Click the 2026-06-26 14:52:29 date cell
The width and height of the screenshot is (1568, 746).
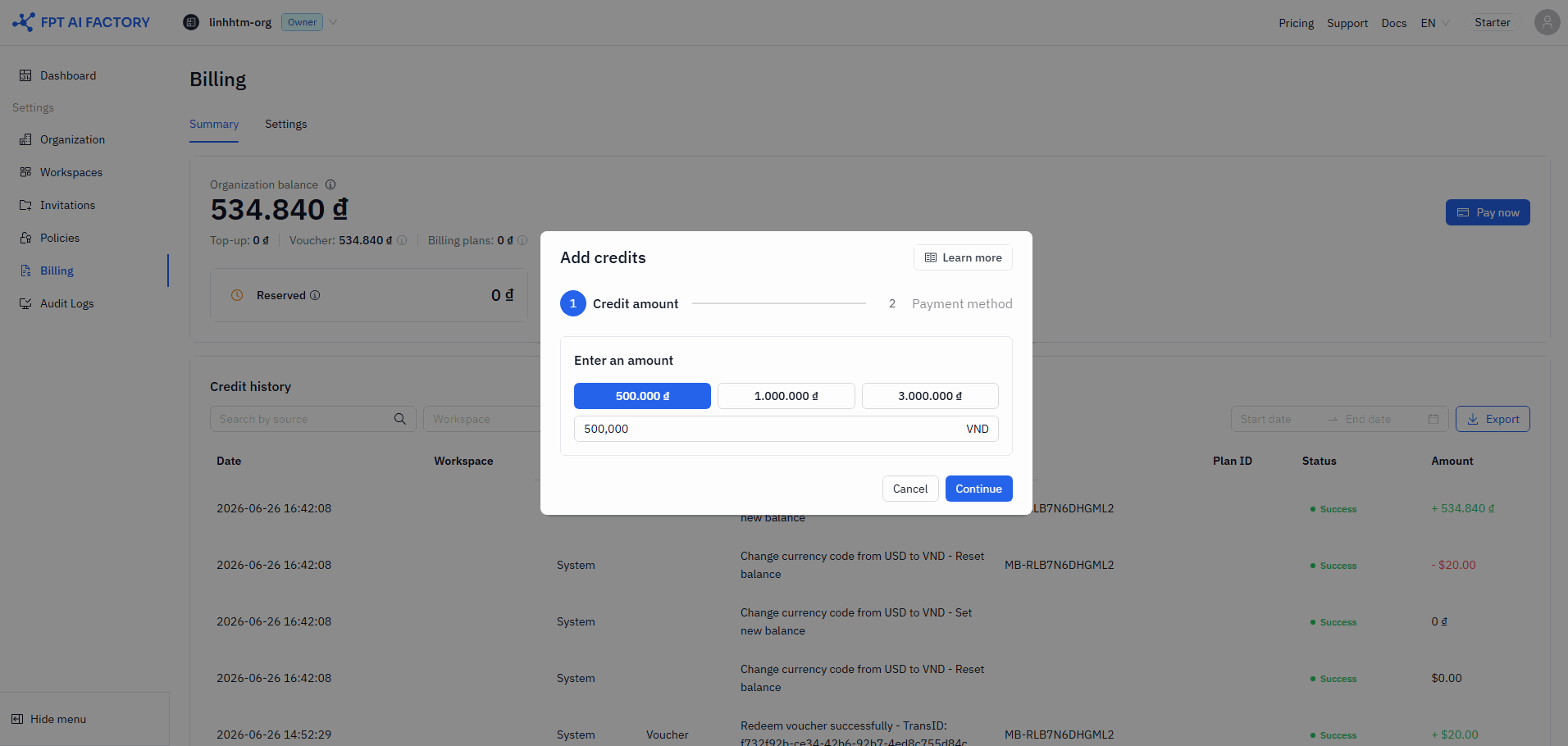pyautogui.click(x=274, y=735)
